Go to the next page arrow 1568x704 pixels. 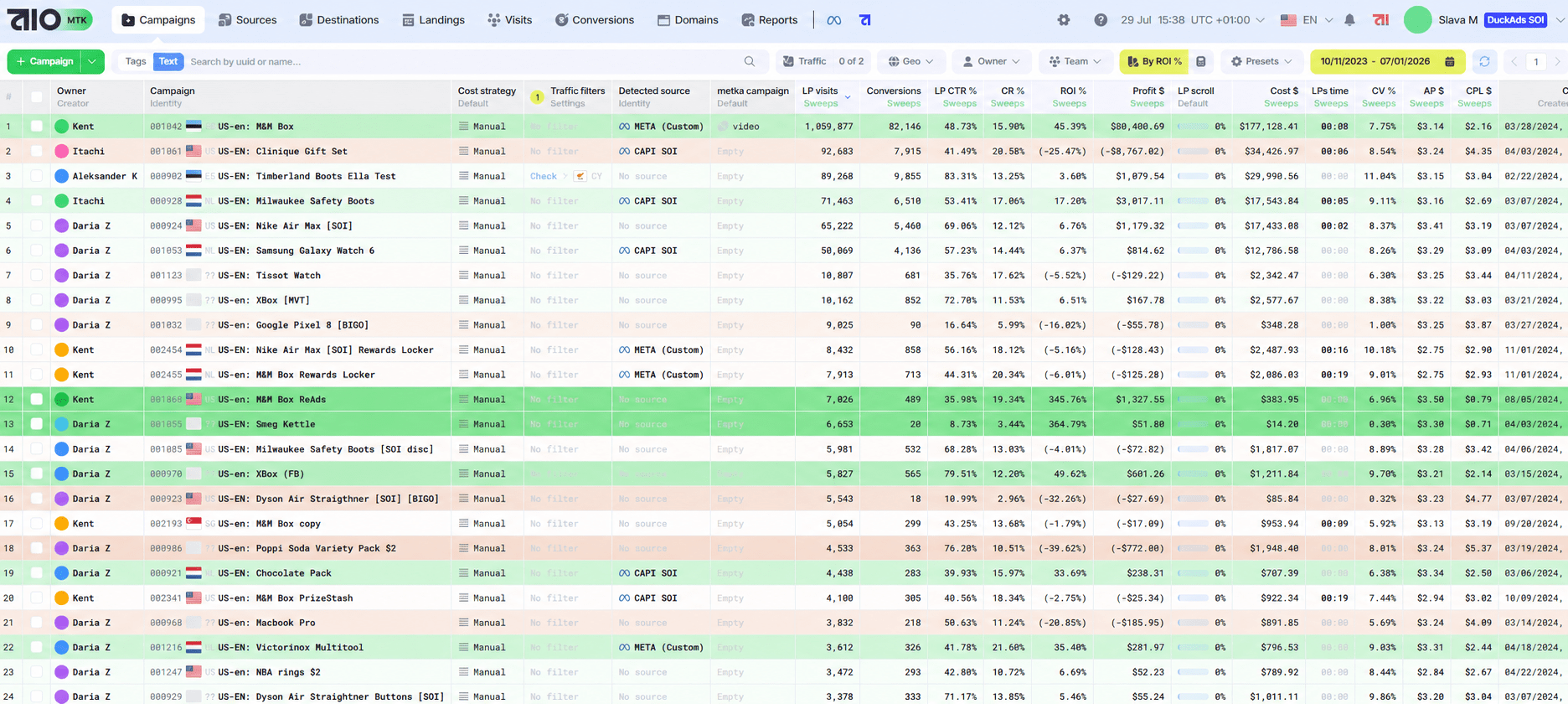pyautogui.click(x=1557, y=61)
